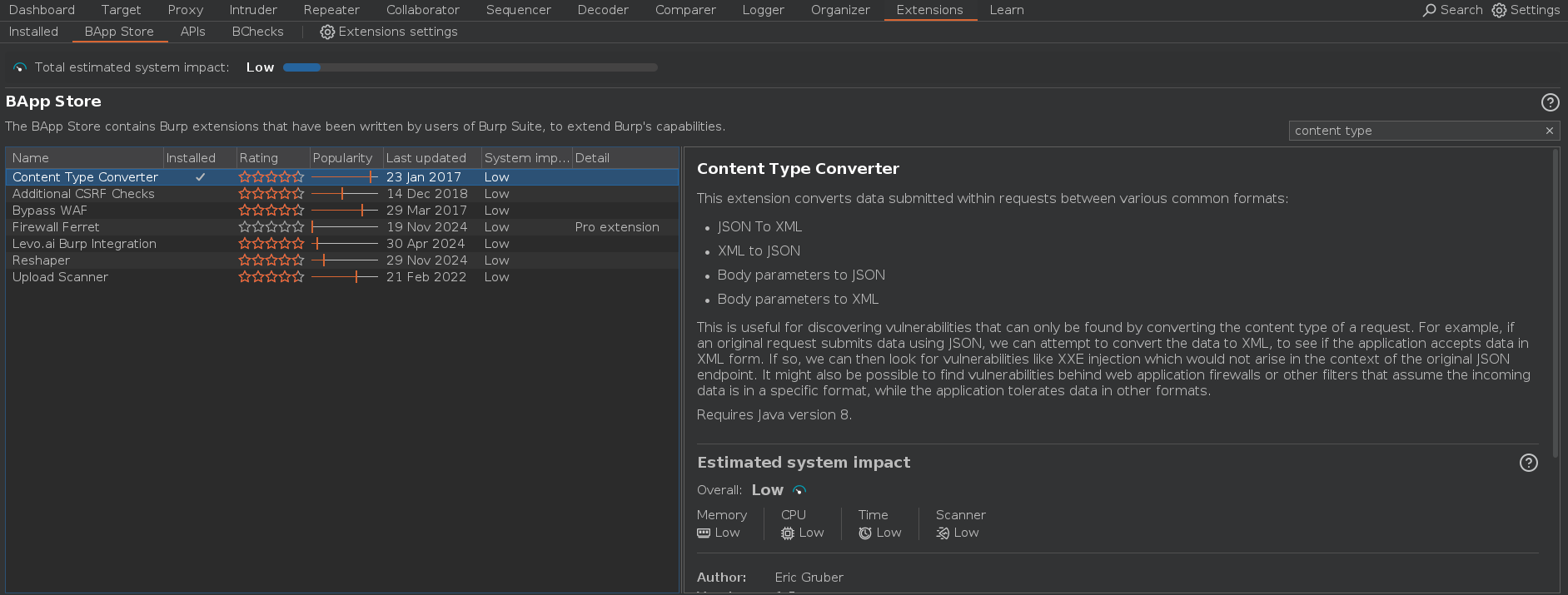This screenshot has width=1568, height=595.
Task: Open the Intruder tab
Action: [253, 10]
